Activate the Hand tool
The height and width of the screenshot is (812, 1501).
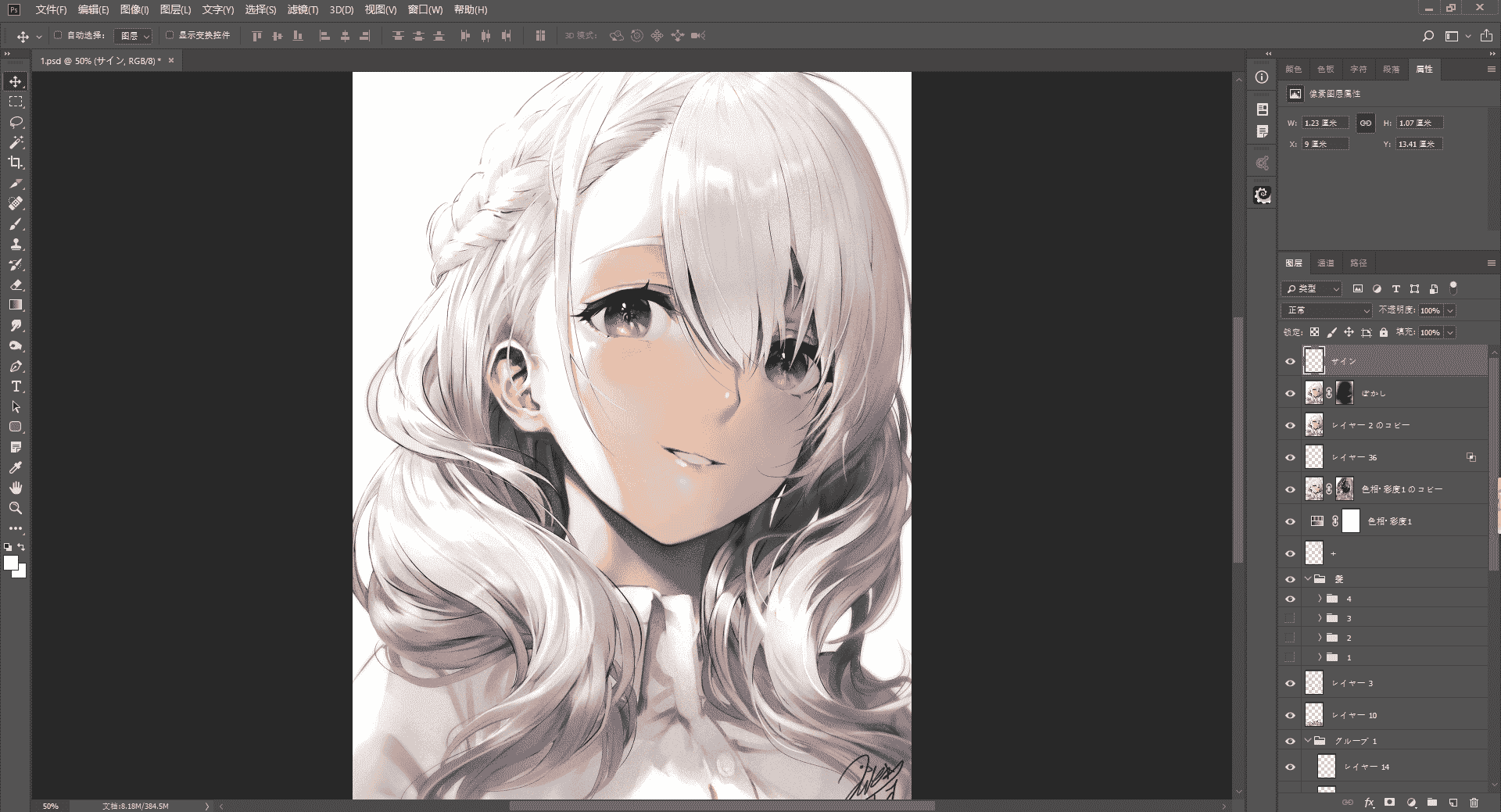(16, 488)
